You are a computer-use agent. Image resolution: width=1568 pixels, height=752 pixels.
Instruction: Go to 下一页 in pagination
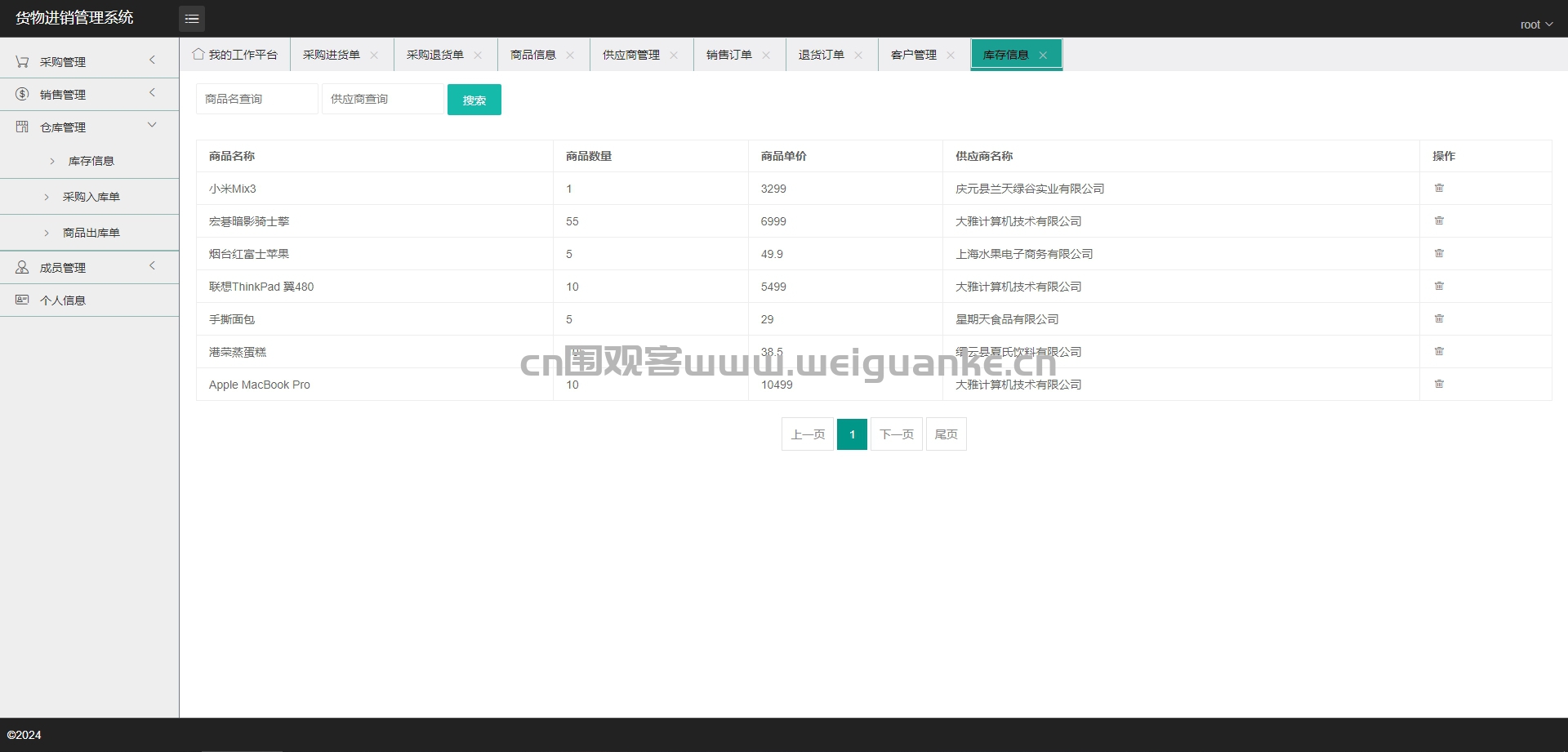[897, 434]
